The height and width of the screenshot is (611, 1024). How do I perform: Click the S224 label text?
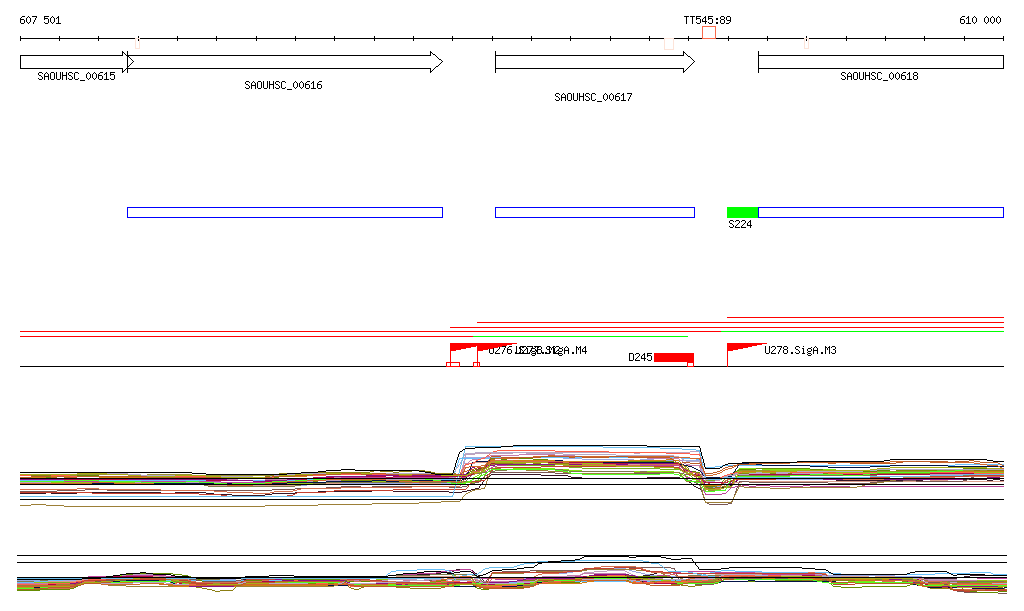[740, 224]
